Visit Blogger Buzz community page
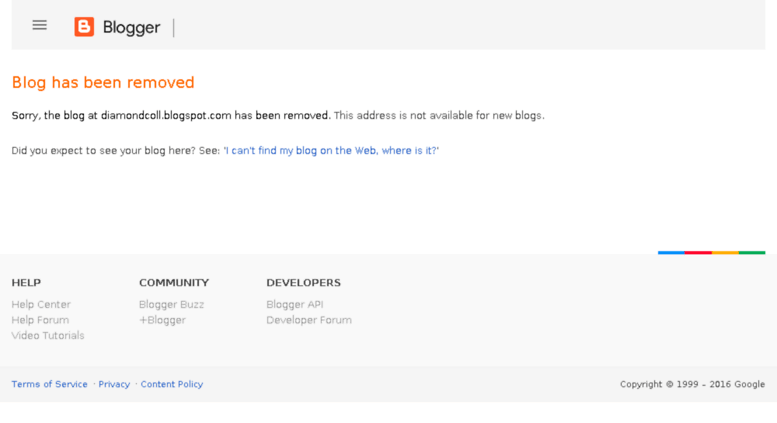Screen dimensions: 777x423 pos(171,305)
